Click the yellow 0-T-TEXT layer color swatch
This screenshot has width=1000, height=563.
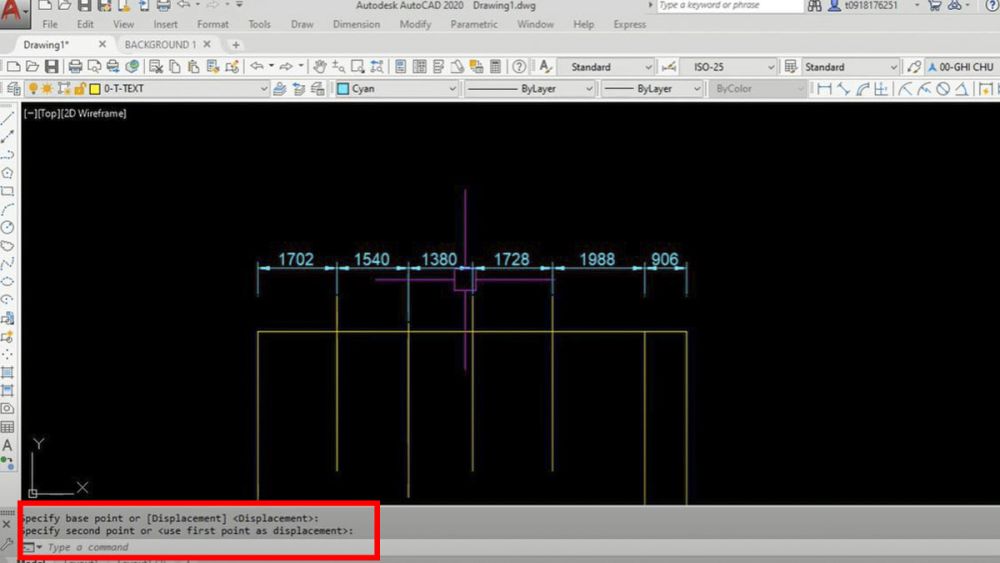pyautogui.click(x=95, y=89)
